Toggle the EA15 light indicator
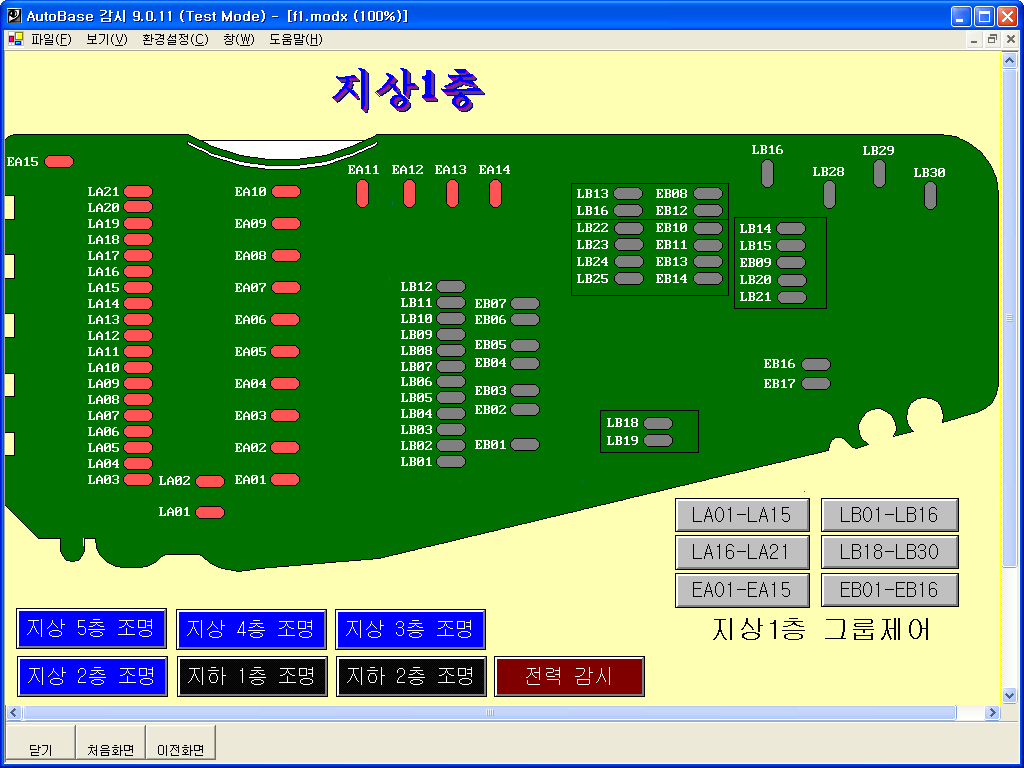This screenshot has width=1024, height=768. coord(59,161)
